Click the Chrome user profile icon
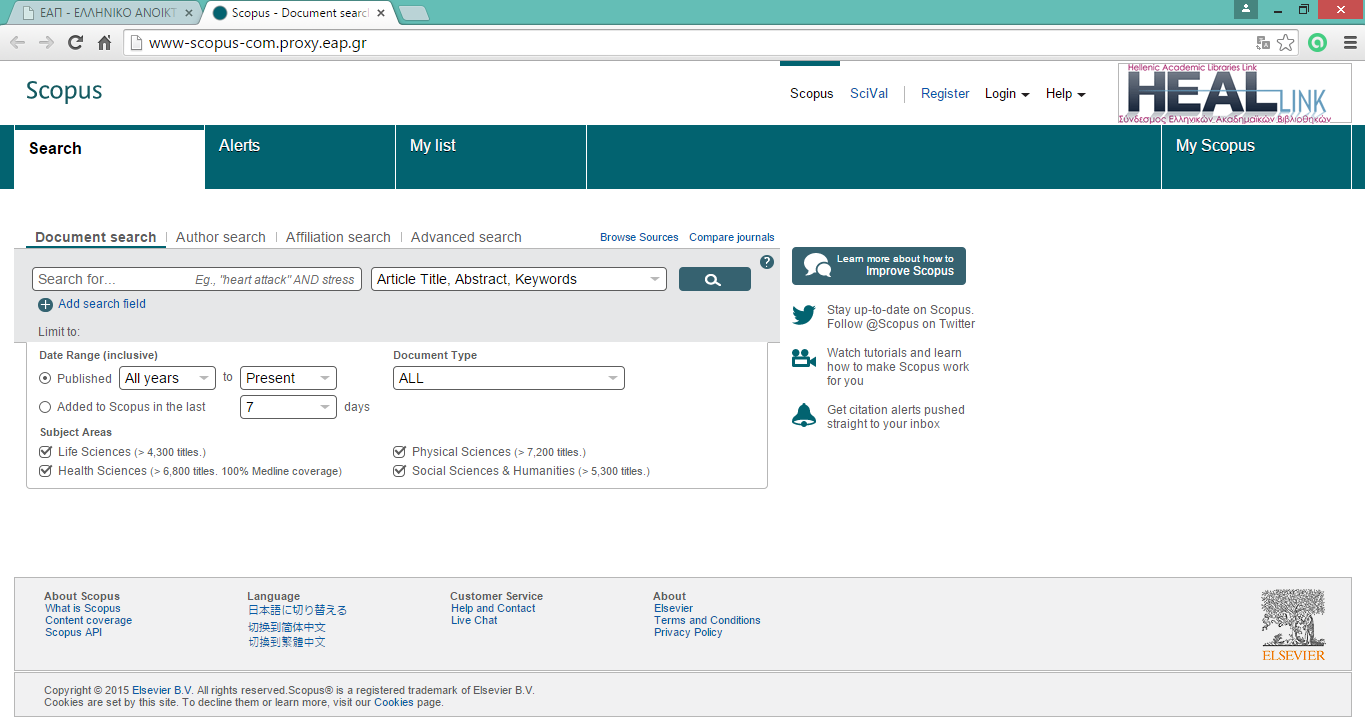The height and width of the screenshot is (724, 1365). pos(1245,9)
